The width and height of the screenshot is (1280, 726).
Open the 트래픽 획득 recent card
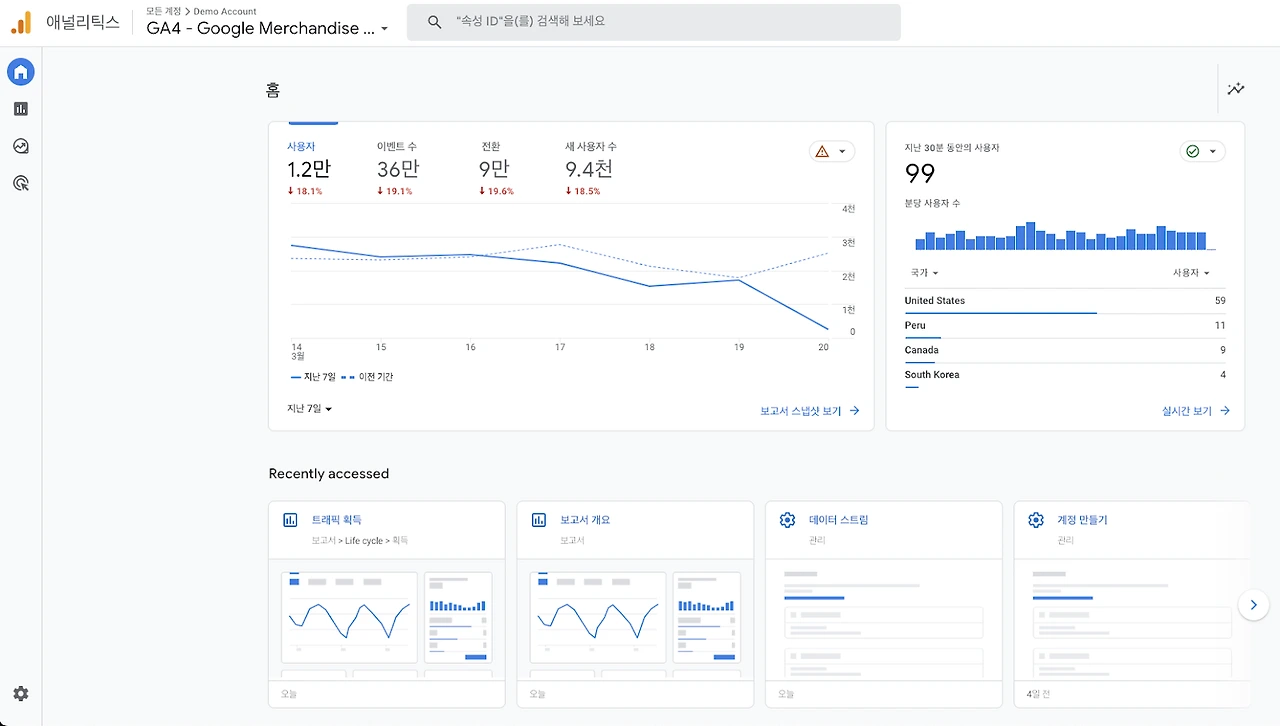pyautogui.click(x=387, y=605)
